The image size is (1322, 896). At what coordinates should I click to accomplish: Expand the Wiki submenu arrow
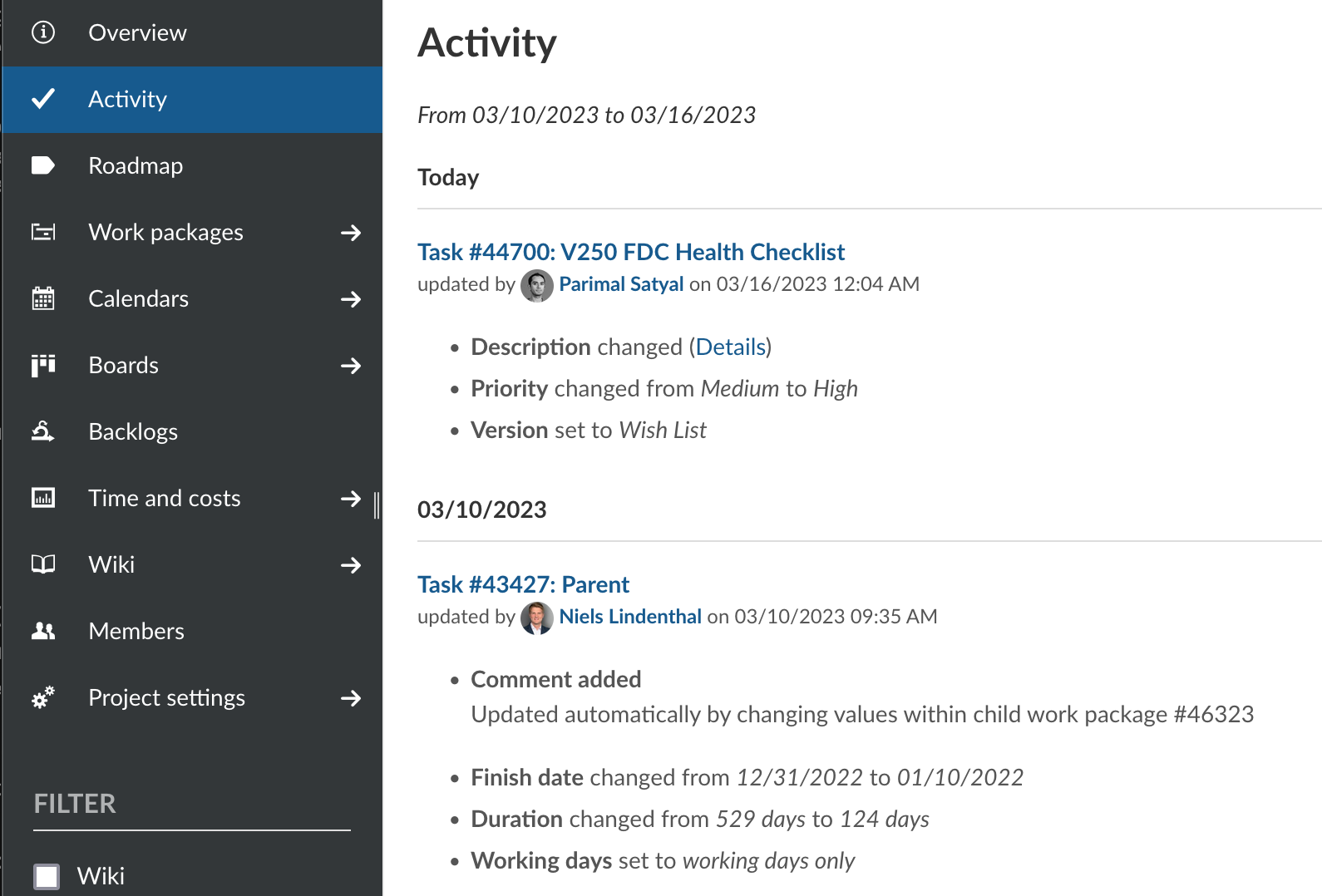pyautogui.click(x=352, y=564)
